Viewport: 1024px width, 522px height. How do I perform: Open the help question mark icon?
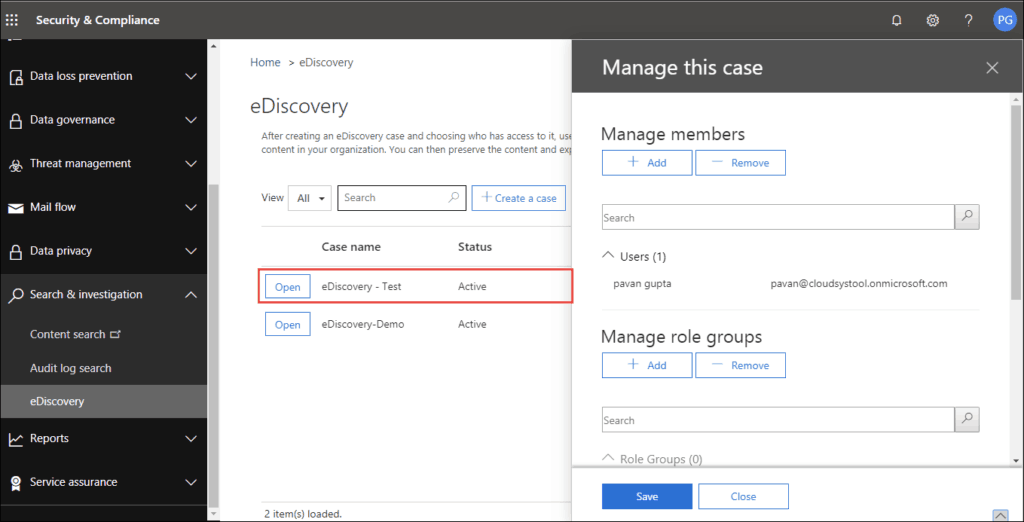[x=968, y=20]
